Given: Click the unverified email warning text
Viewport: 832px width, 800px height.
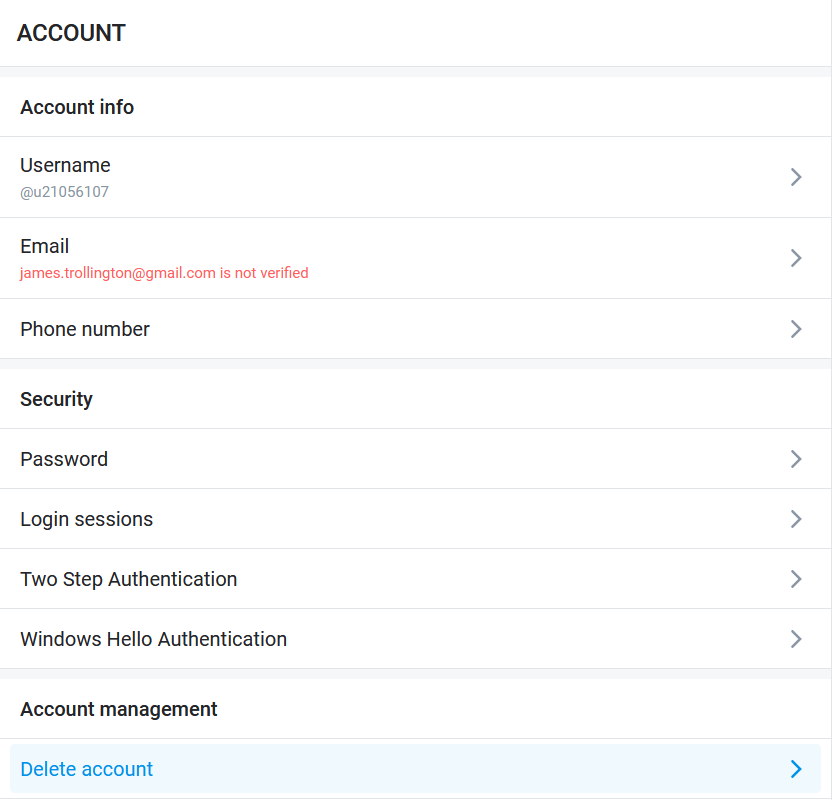Looking at the screenshot, I should [164, 273].
